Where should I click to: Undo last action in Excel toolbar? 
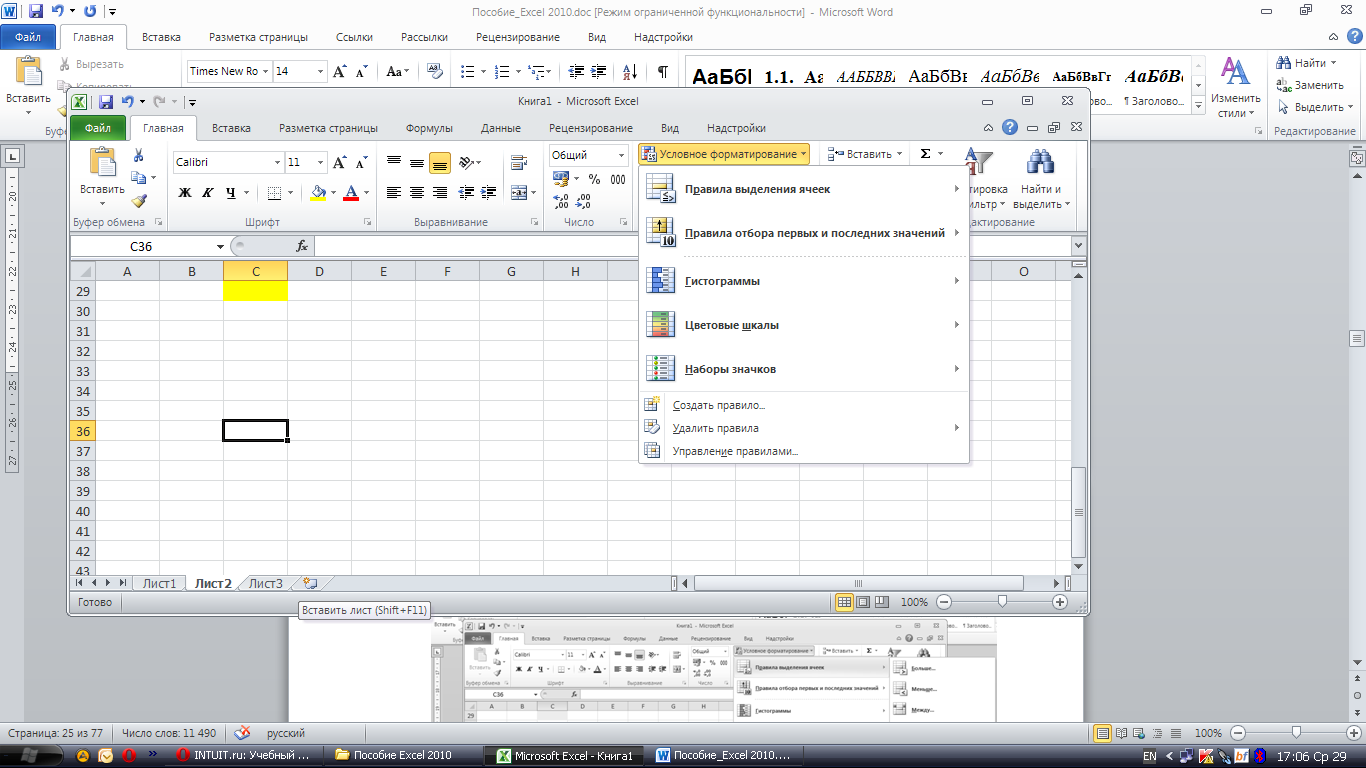127,101
